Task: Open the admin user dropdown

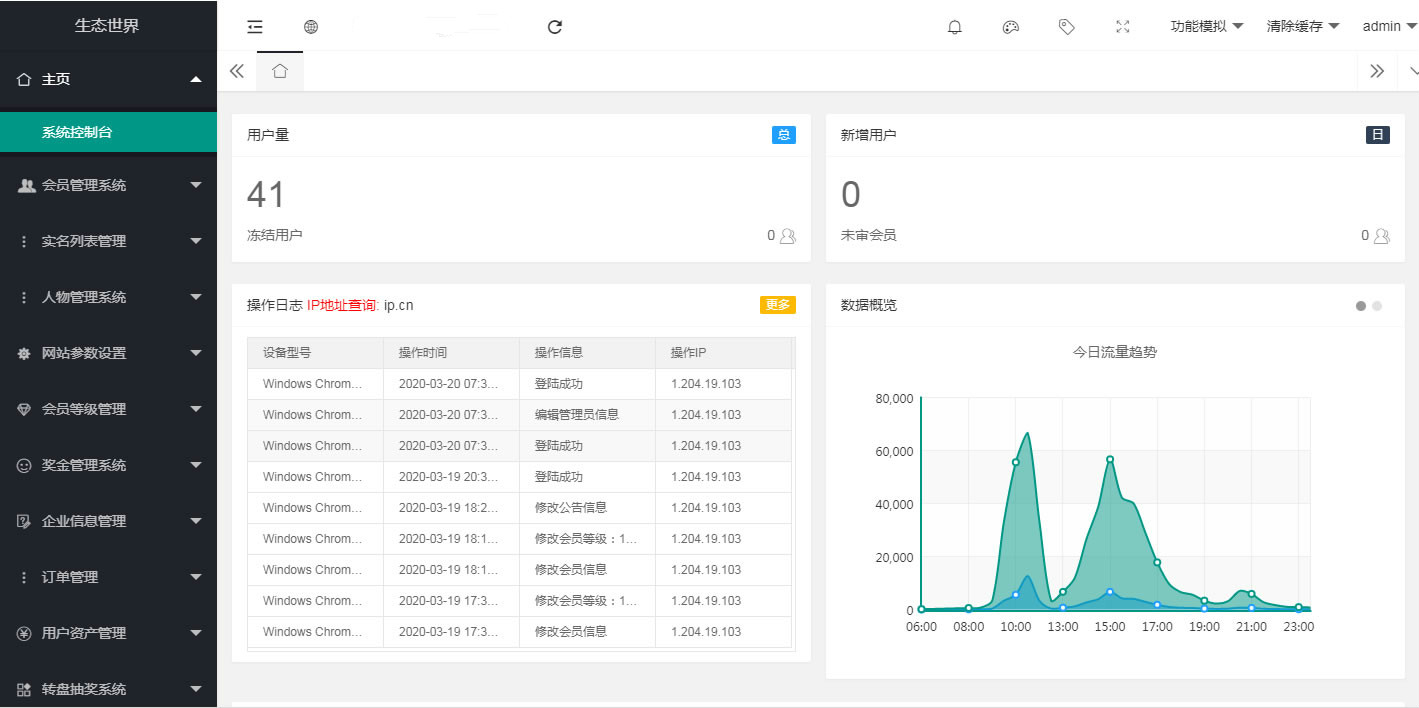Action: coord(1388,27)
